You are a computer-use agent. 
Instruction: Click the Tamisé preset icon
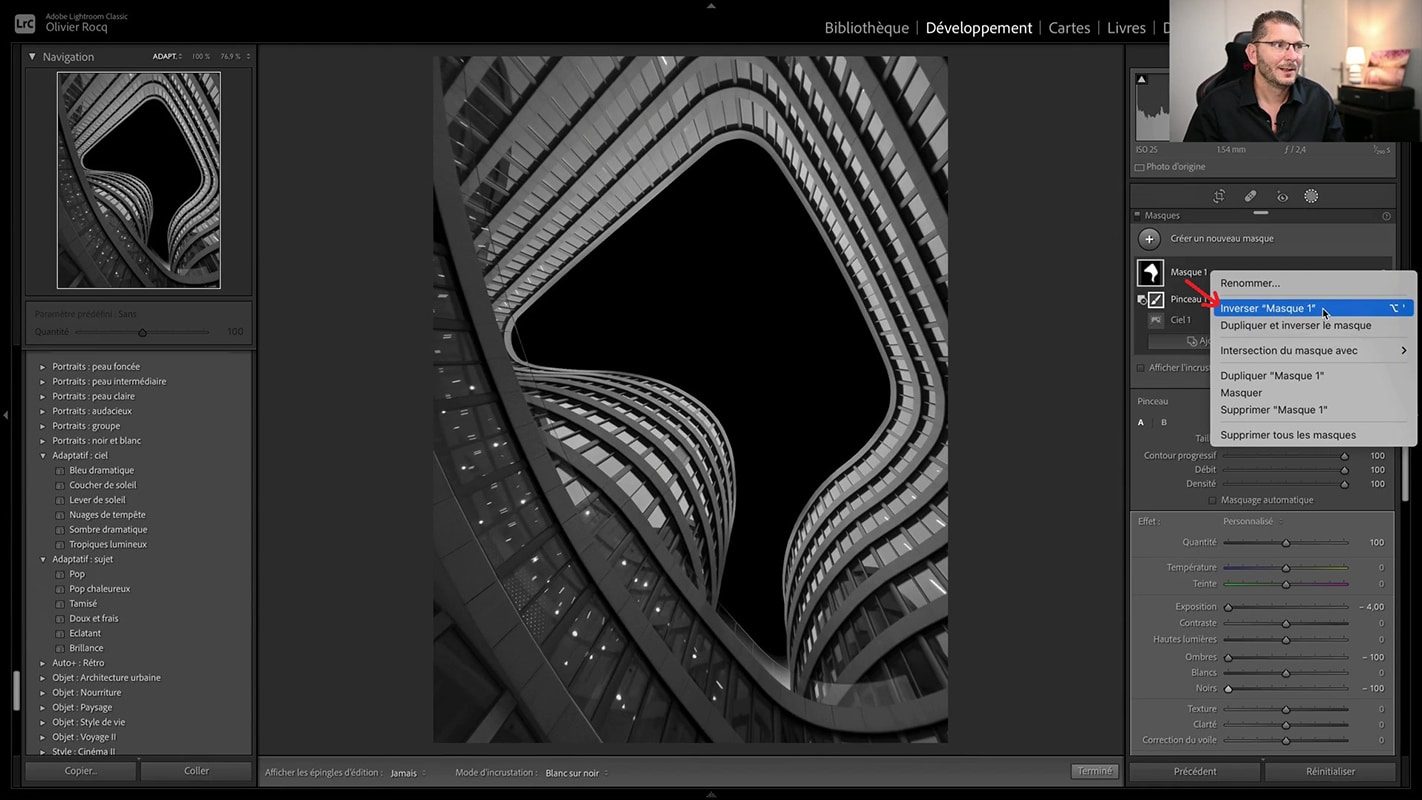60,604
